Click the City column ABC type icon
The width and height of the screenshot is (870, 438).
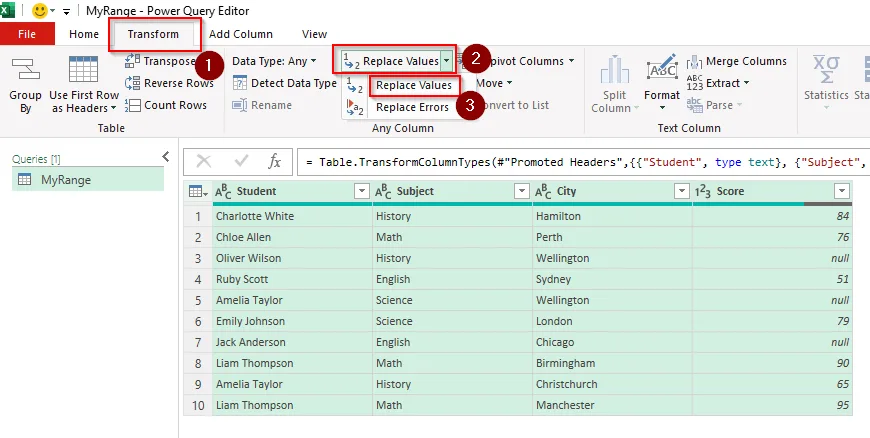543,192
